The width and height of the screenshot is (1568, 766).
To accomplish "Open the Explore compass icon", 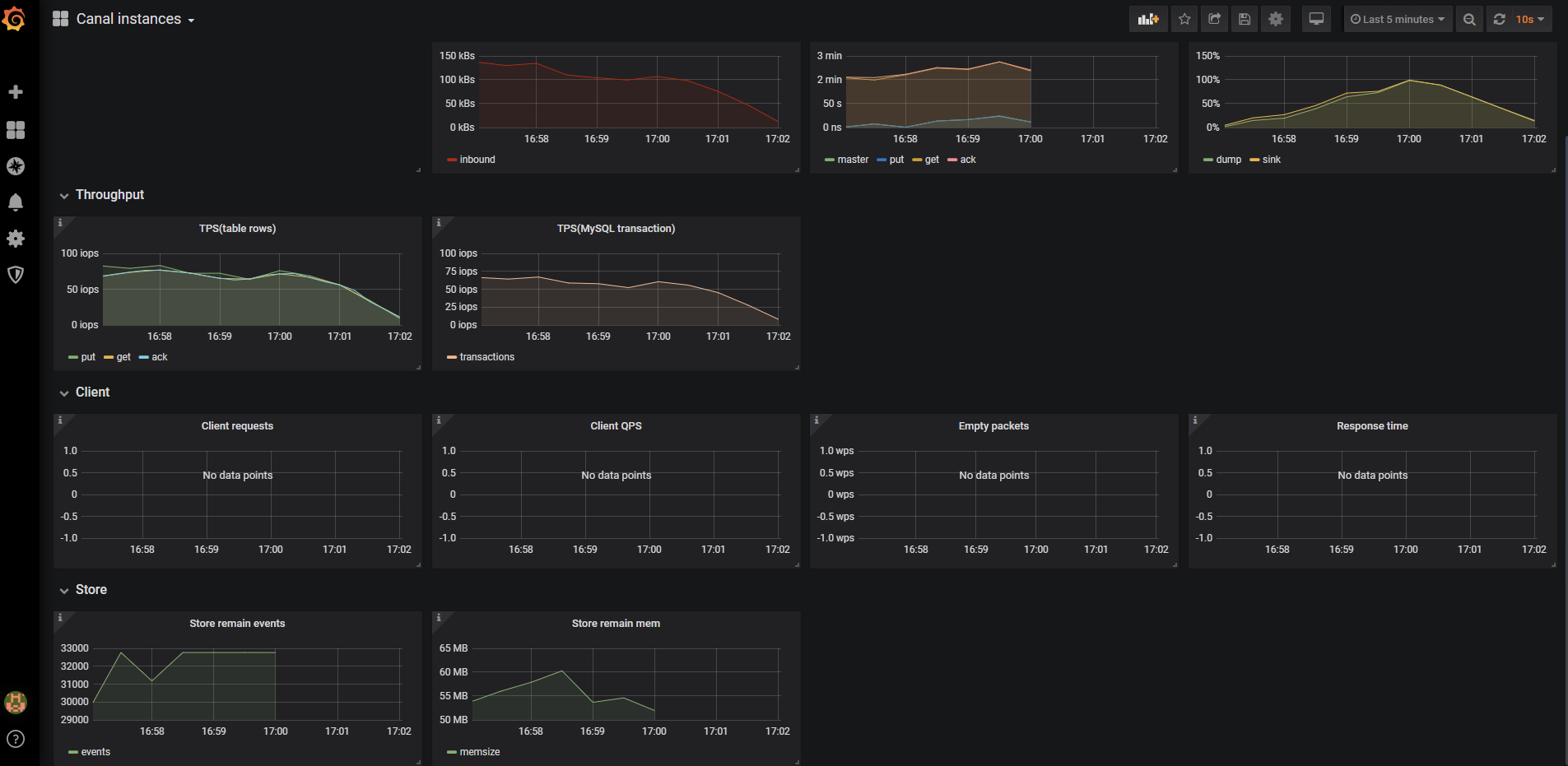I will (x=16, y=166).
